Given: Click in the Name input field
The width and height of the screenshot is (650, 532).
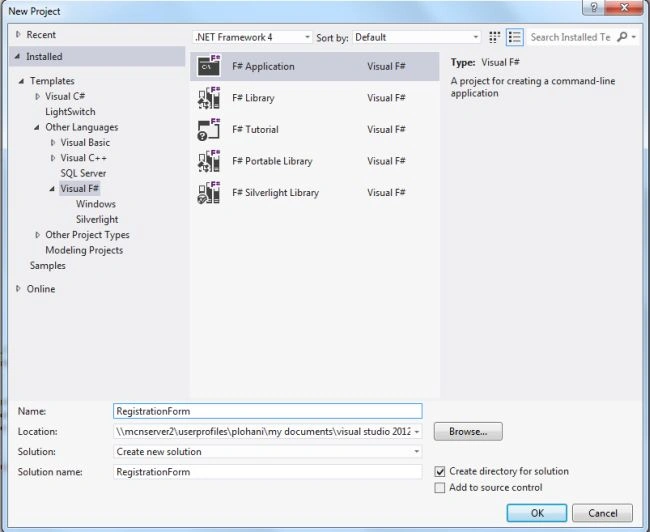Looking at the screenshot, I should (267, 411).
